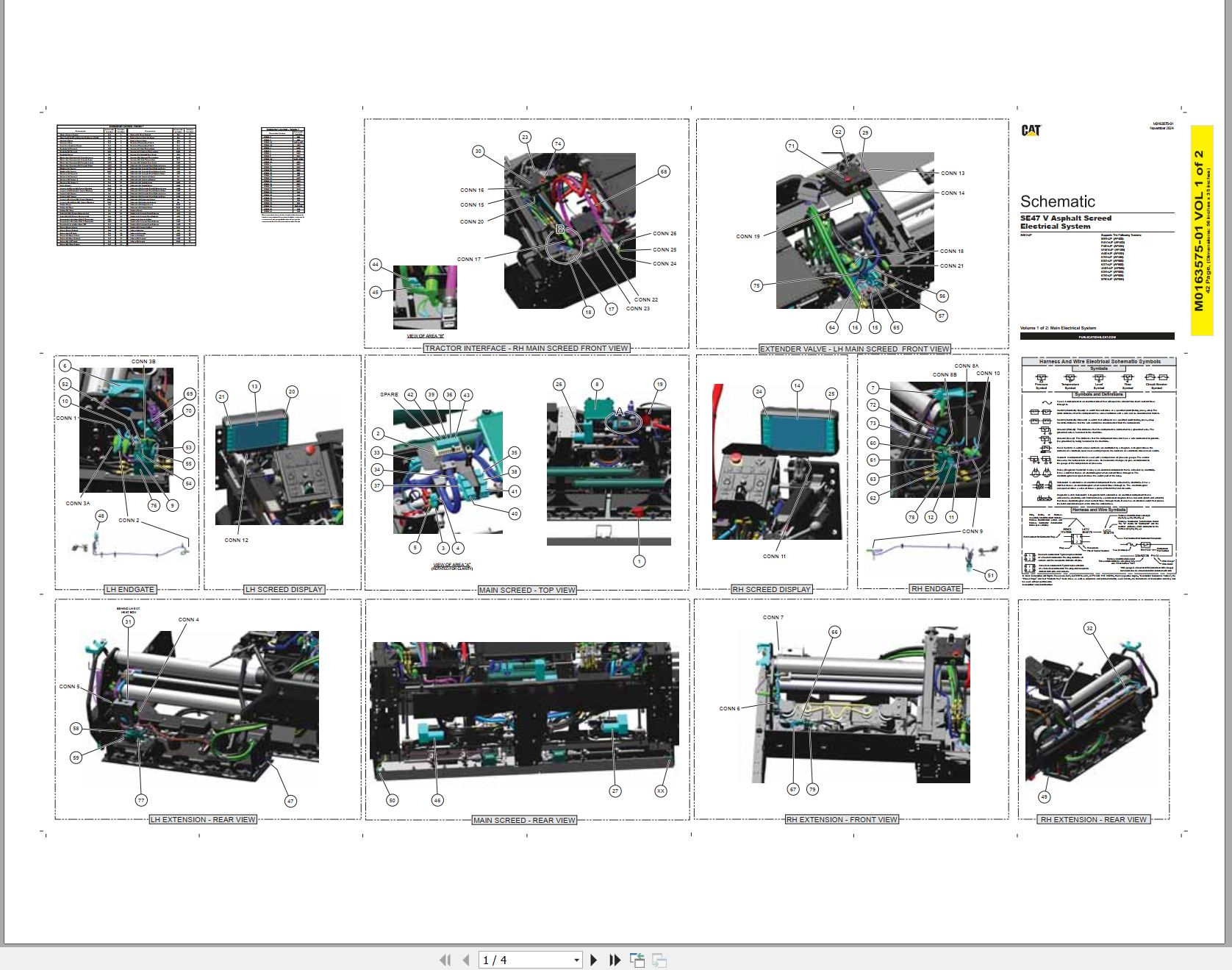This screenshot has width=1232, height=970.
Task: Click the MAIN SCREED - TOP VIEW label
Action: click(527, 590)
